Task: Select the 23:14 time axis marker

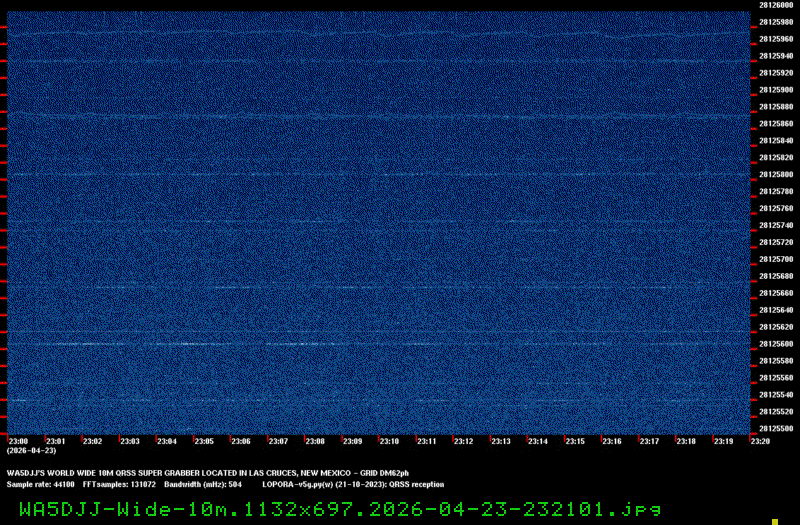Action: tap(538, 441)
